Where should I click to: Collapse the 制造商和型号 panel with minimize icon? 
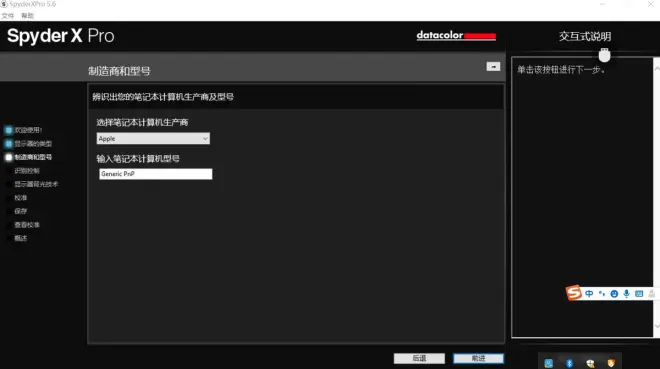pyautogui.click(x=493, y=66)
